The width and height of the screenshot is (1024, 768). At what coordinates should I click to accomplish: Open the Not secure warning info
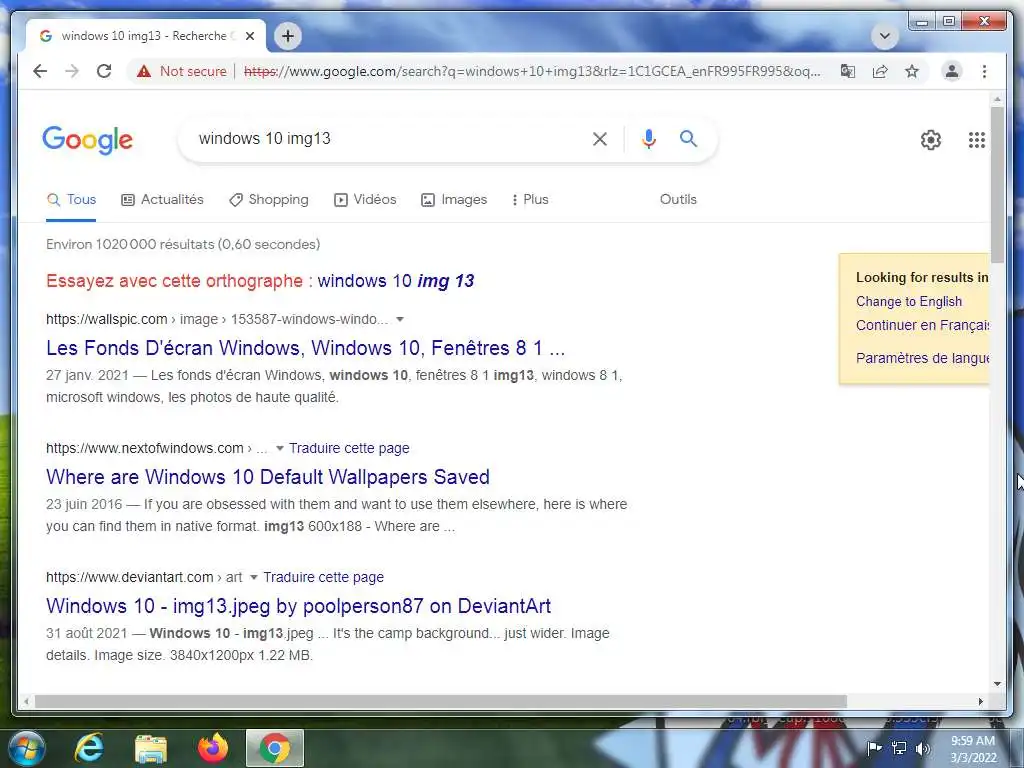[182, 71]
